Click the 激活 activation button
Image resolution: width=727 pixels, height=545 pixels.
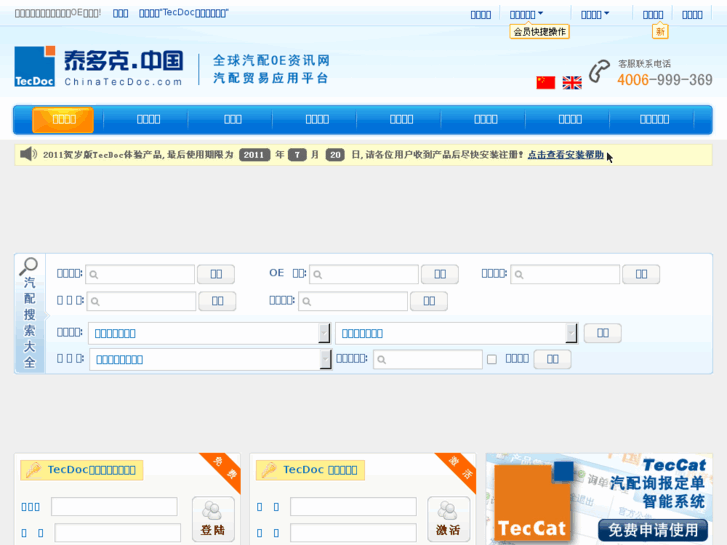[x=448, y=519]
